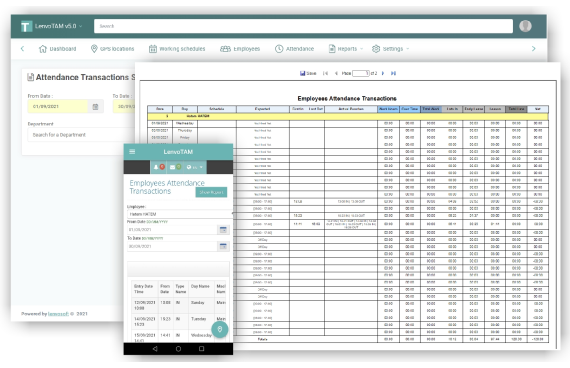Expand the Reports dropdown menu
The image size is (570, 368).
pyautogui.click(x=346, y=49)
